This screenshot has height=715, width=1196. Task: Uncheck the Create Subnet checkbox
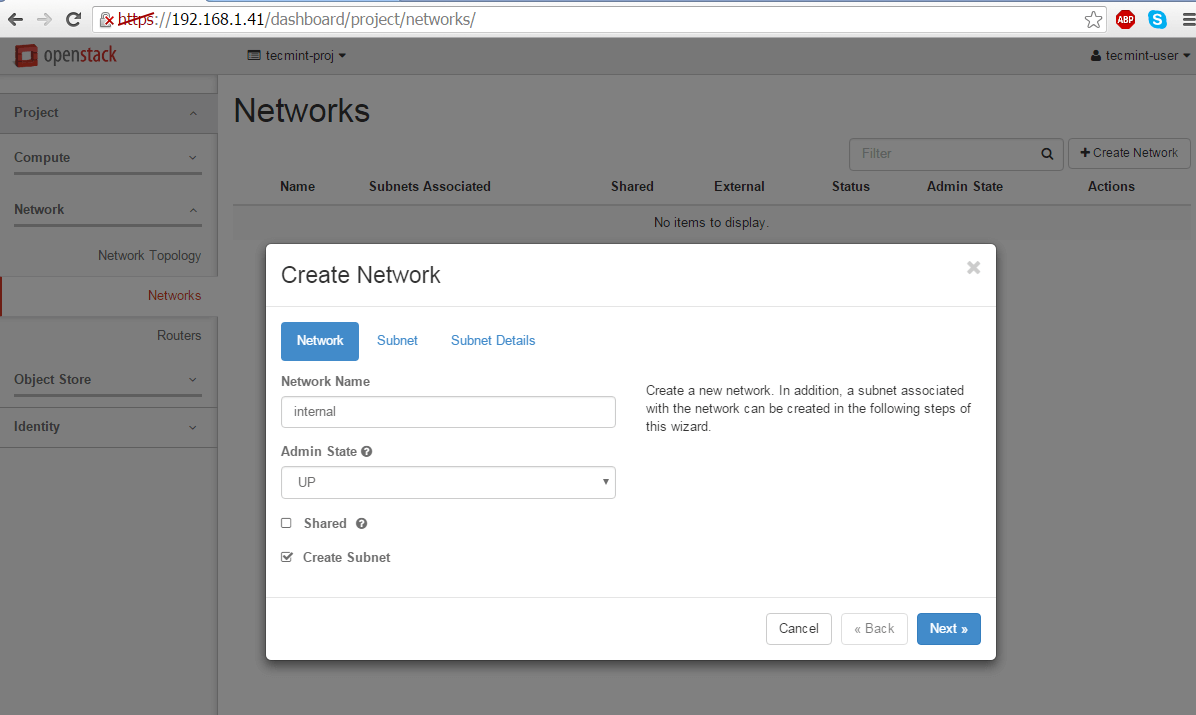(x=287, y=557)
